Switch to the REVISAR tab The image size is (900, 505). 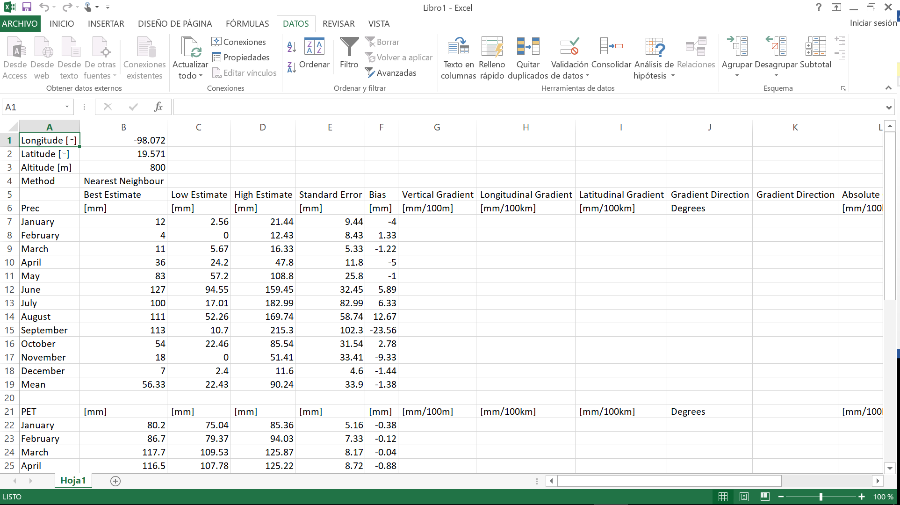[x=339, y=24]
